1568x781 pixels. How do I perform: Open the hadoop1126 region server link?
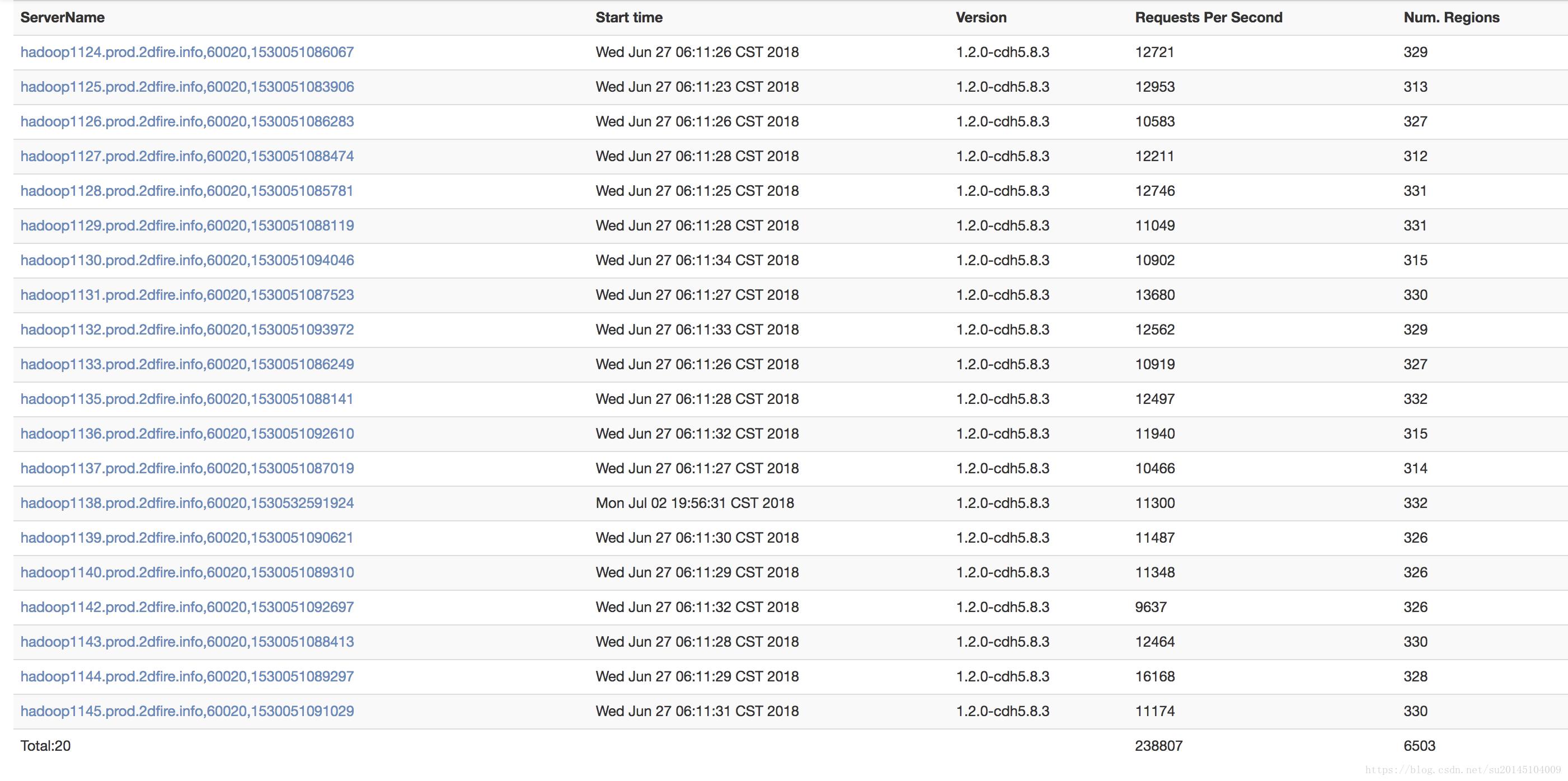click(x=187, y=122)
